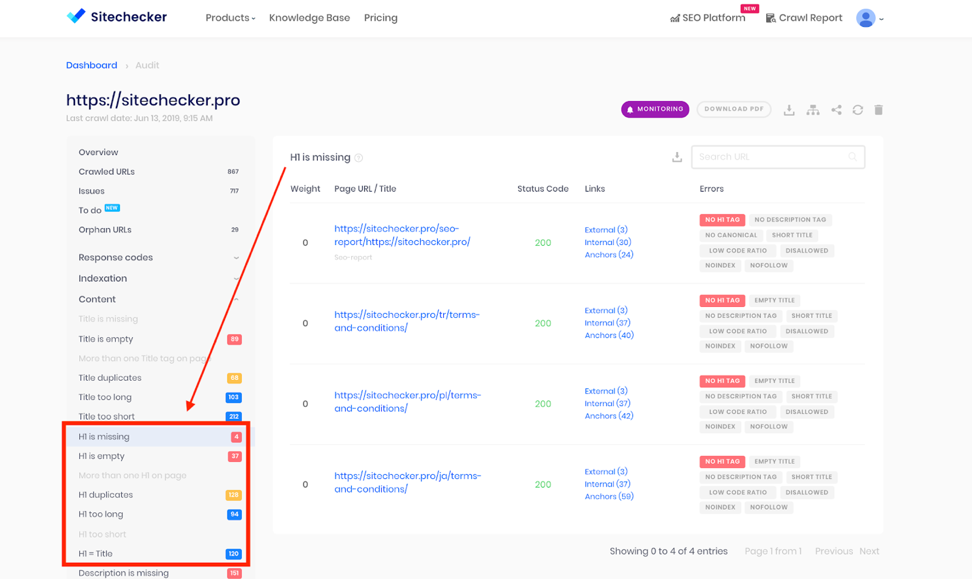Click the search magnifier icon in URL field

click(x=852, y=157)
